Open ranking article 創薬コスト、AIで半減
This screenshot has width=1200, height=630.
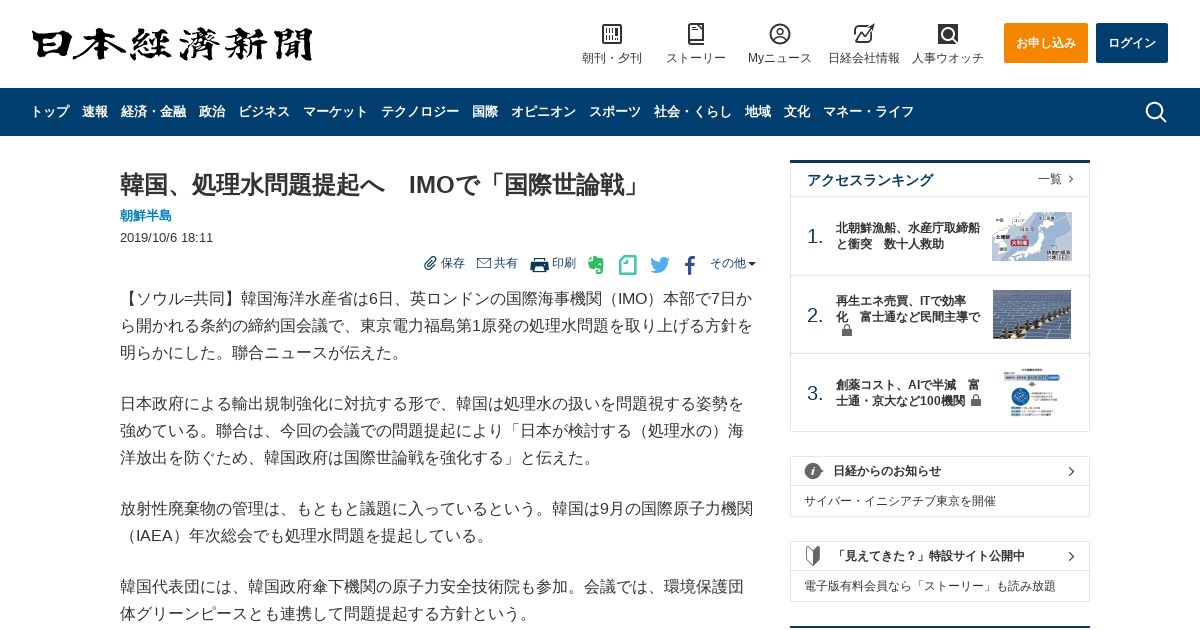908,392
